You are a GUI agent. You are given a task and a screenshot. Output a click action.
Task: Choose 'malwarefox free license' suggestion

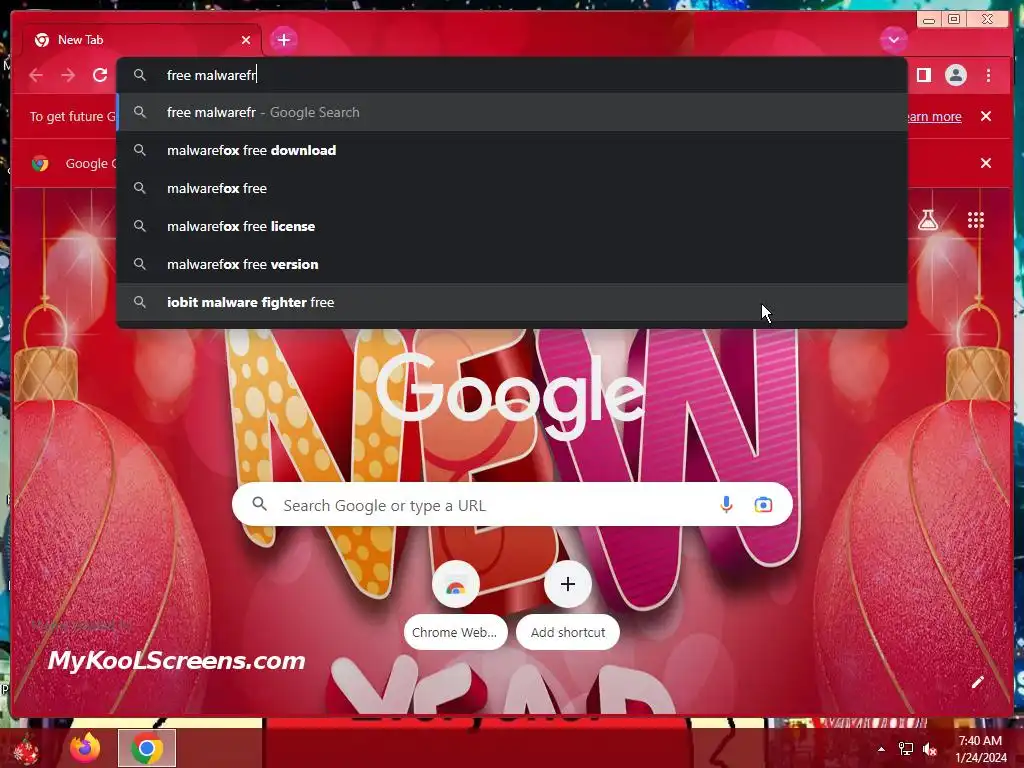512,226
